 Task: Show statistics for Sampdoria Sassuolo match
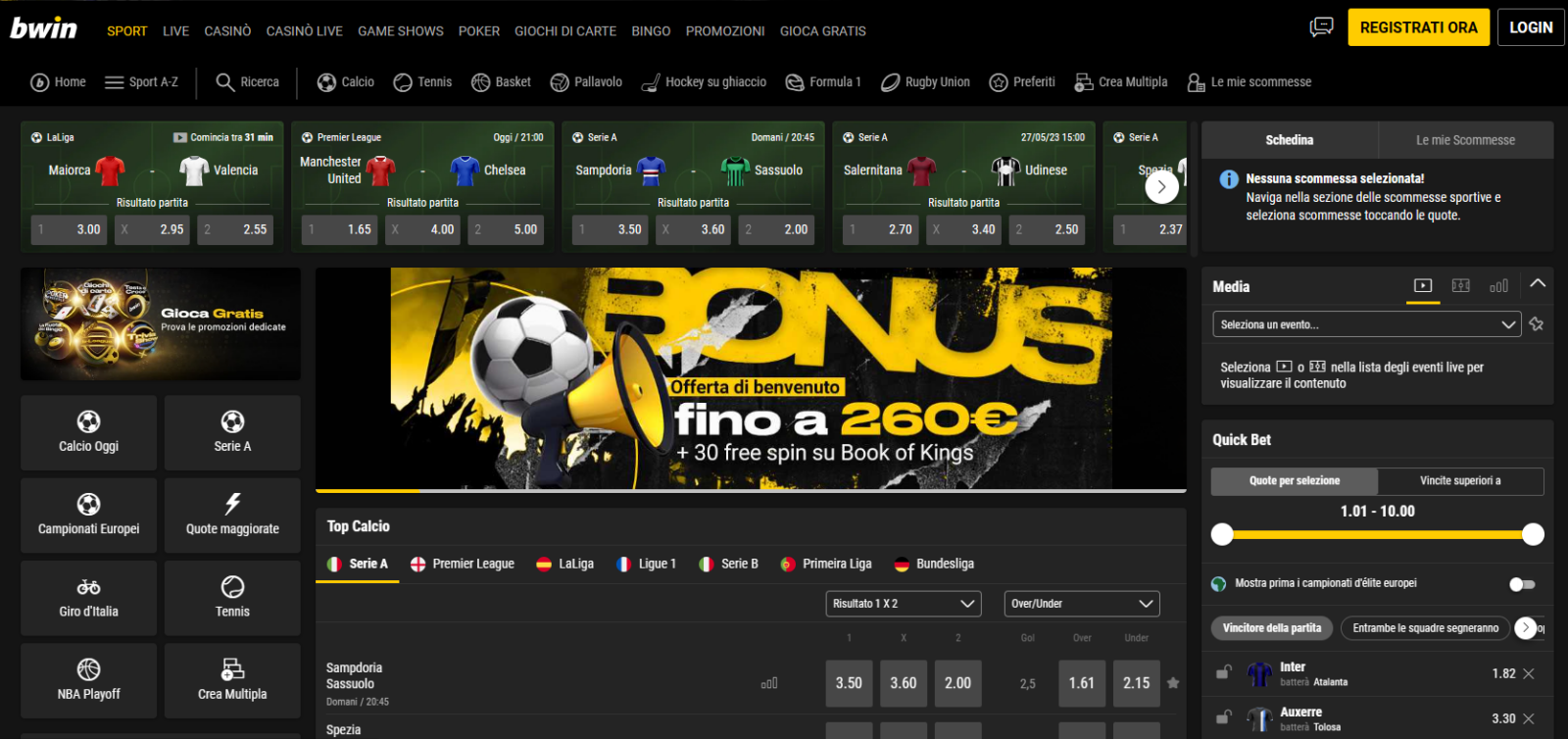tap(769, 683)
